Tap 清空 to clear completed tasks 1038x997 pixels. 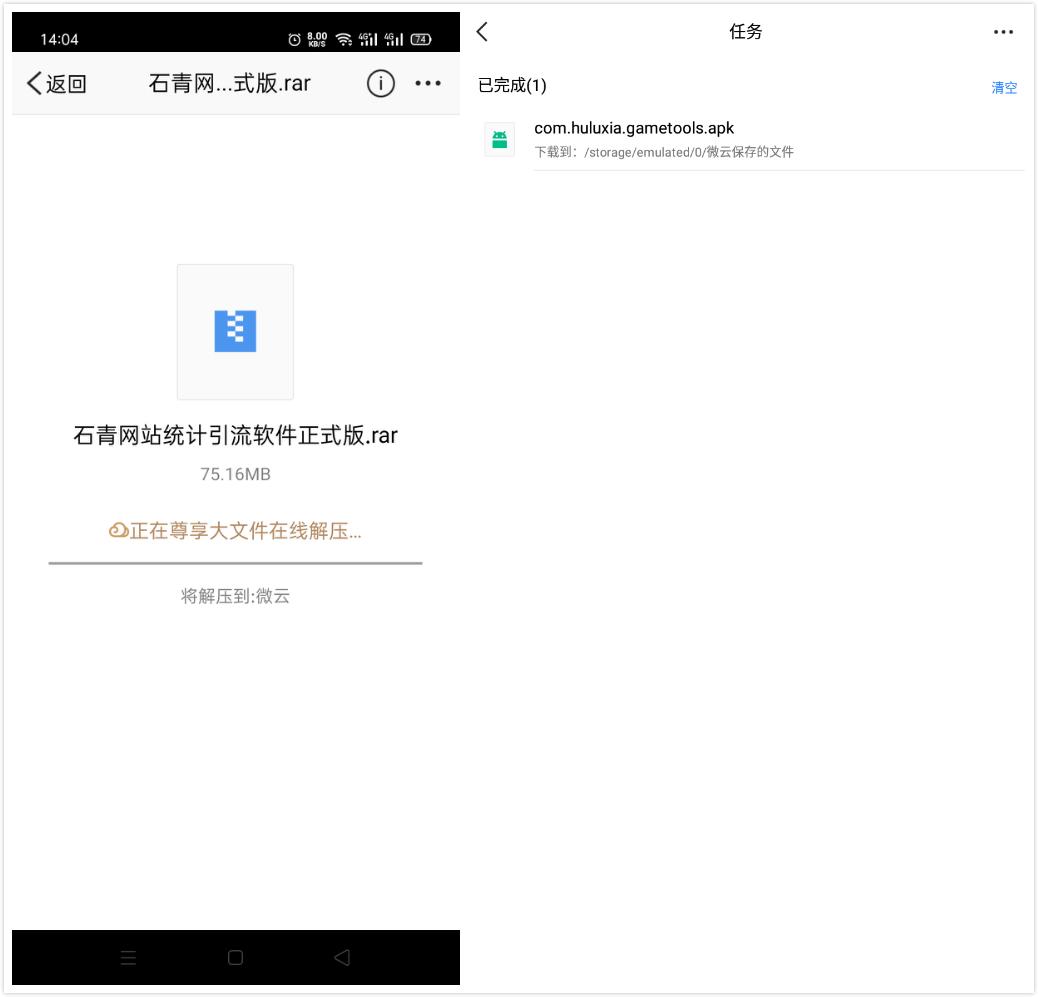(1004, 88)
